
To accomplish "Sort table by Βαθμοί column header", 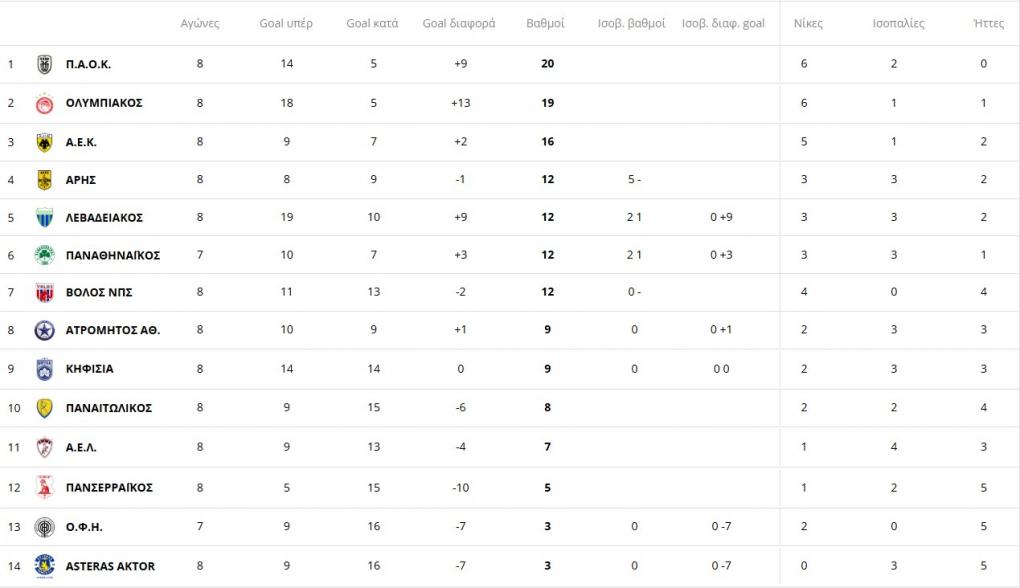I will coord(545,23).
